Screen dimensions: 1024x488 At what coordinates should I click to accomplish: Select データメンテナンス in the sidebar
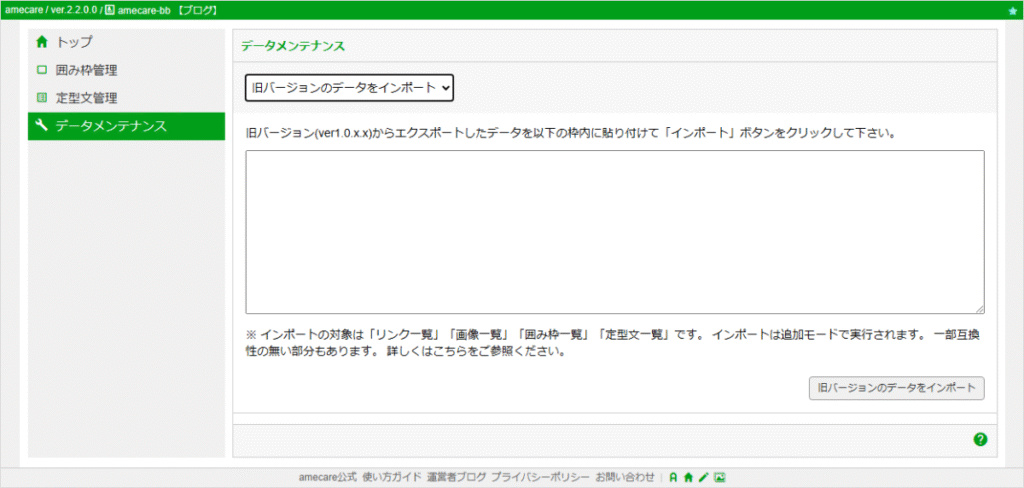tap(126, 126)
